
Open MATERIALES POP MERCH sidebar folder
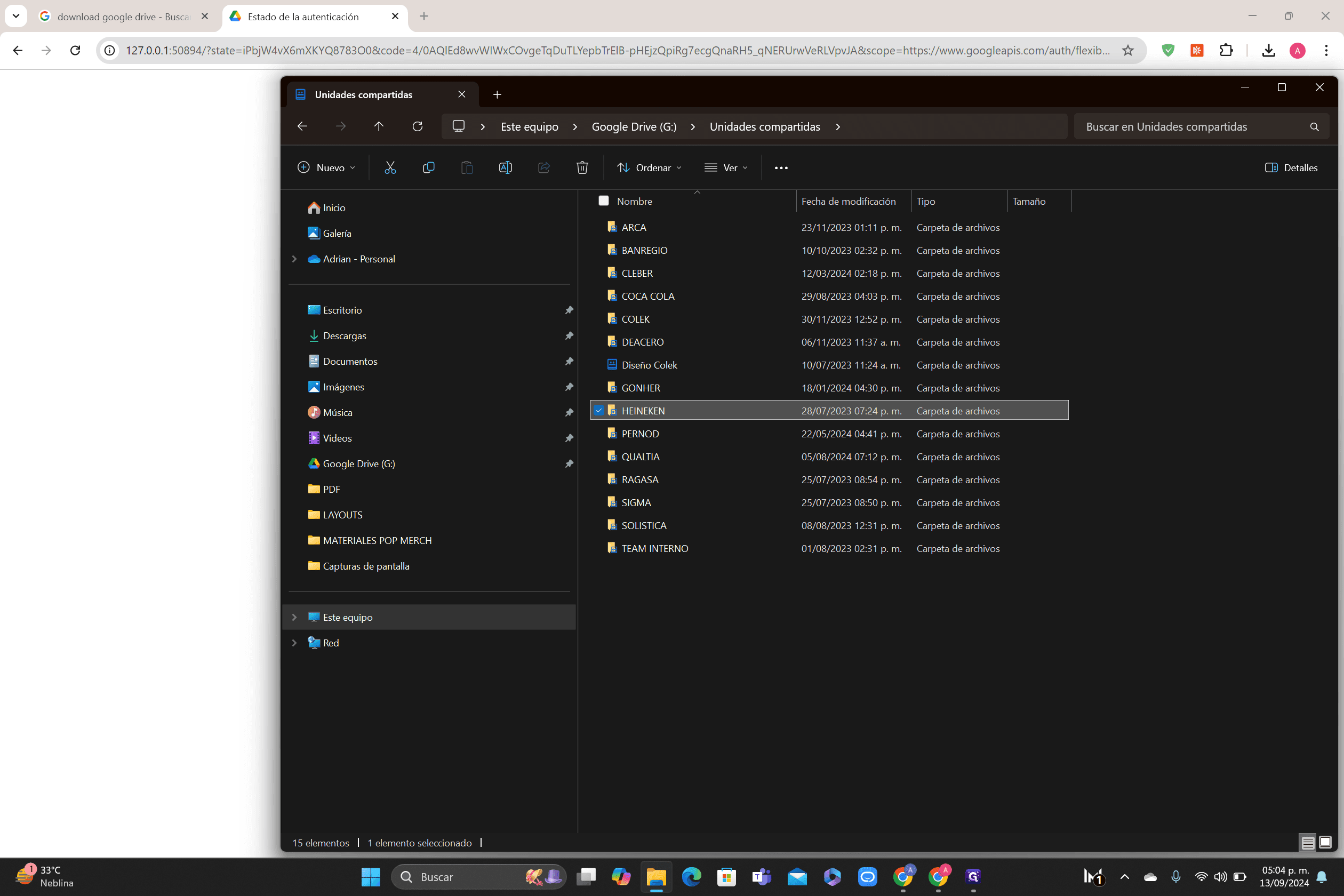377,540
